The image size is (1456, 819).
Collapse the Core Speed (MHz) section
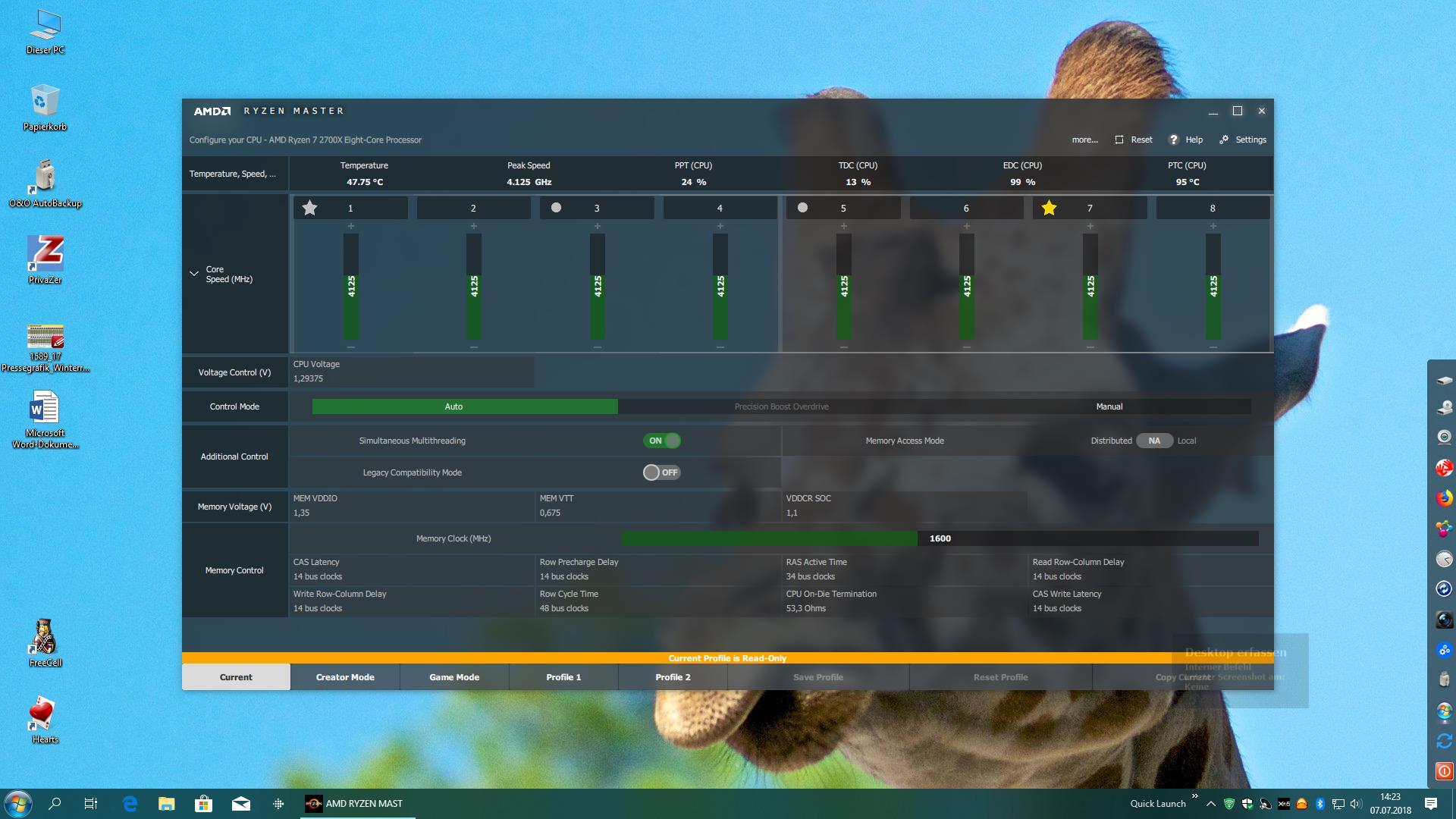194,274
